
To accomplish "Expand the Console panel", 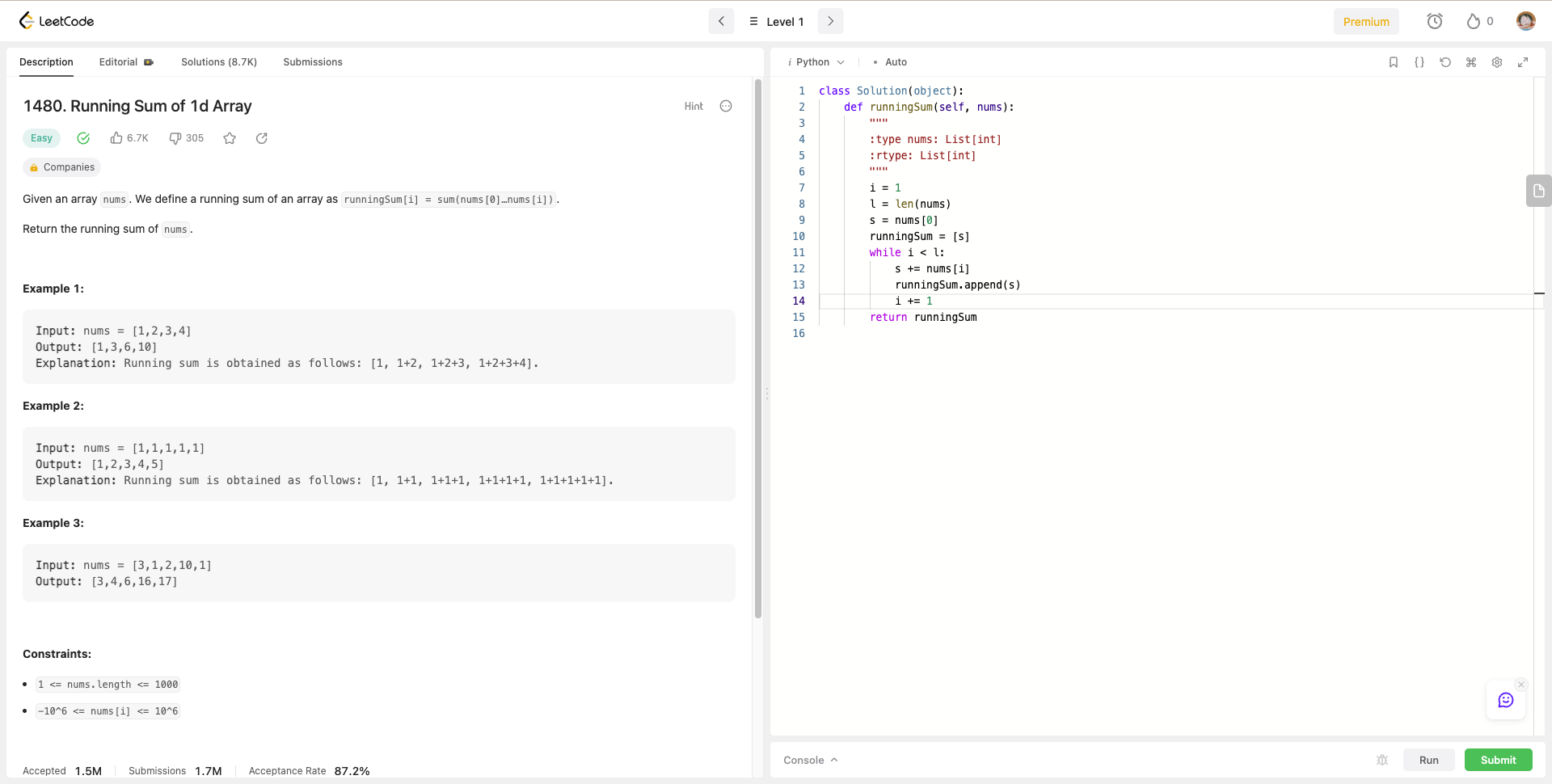I will pos(811,760).
